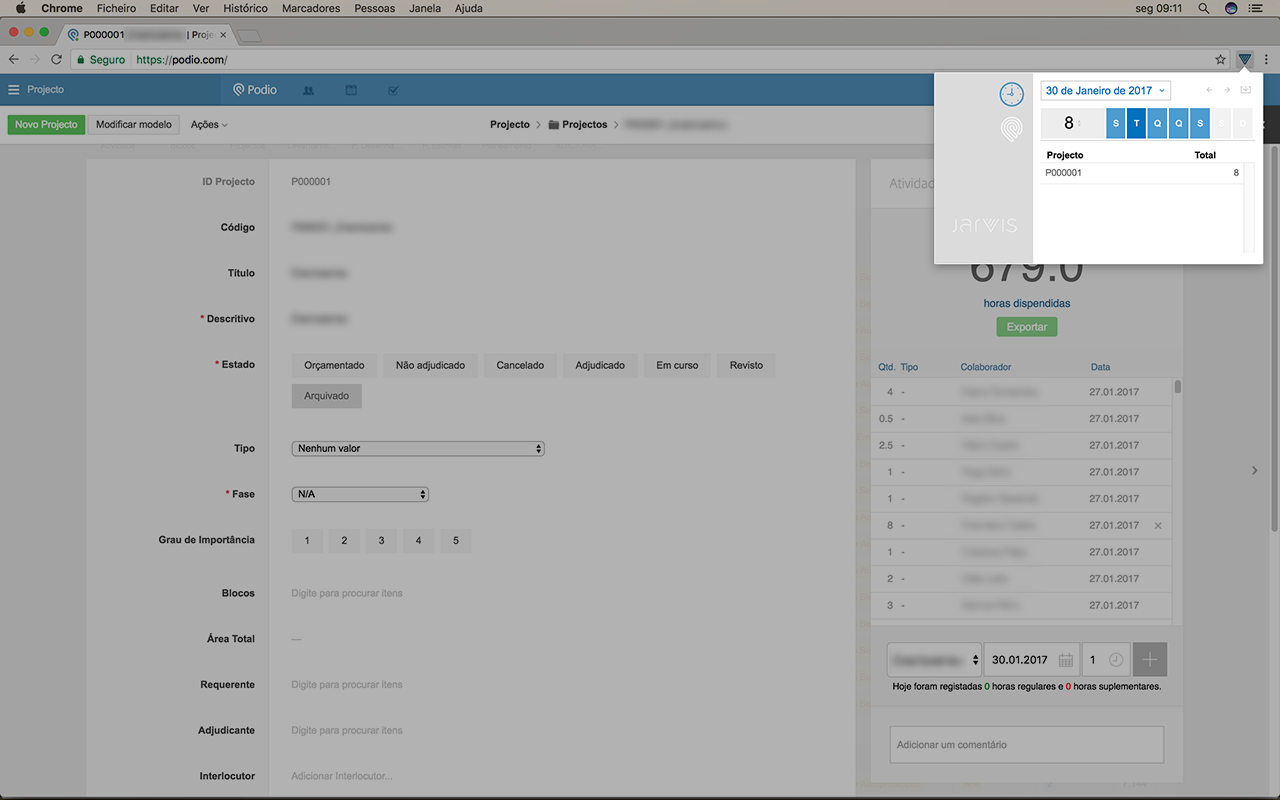The width and height of the screenshot is (1280, 800).
Task: Click the activity list scrollbar thumb
Action: pyautogui.click(x=1178, y=386)
